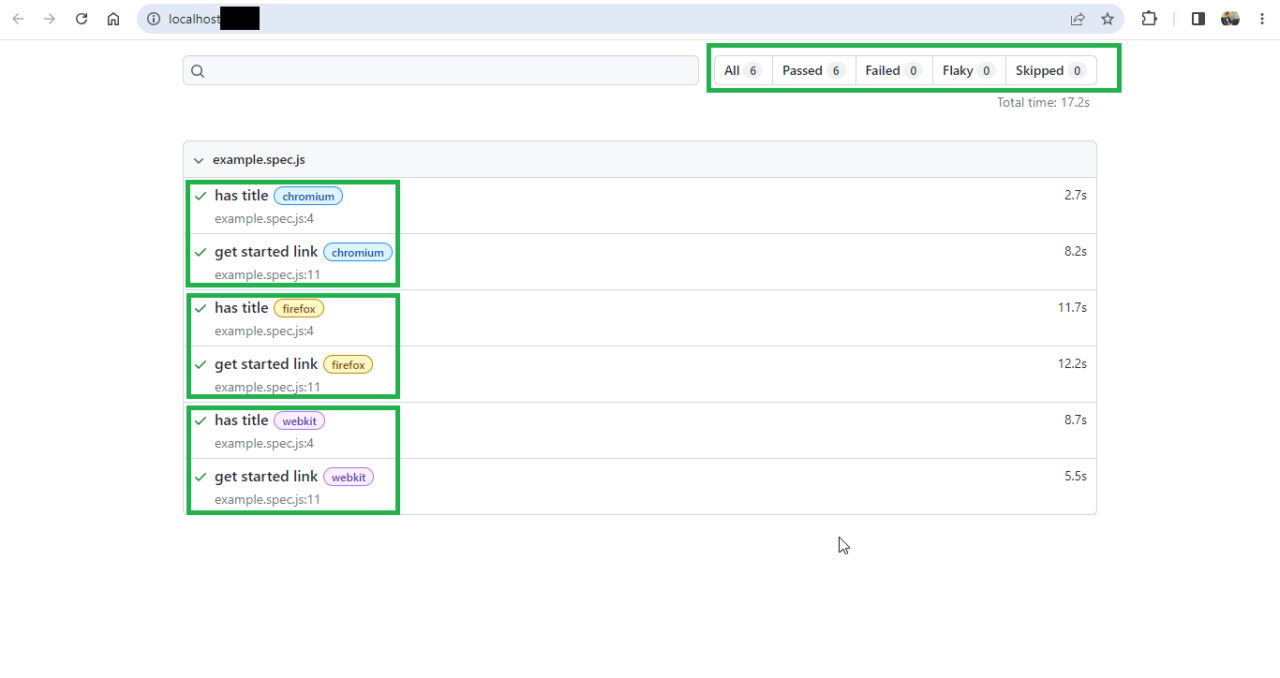Open the Chrome three-dot menu

pyautogui.click(x=1262, y=19)
